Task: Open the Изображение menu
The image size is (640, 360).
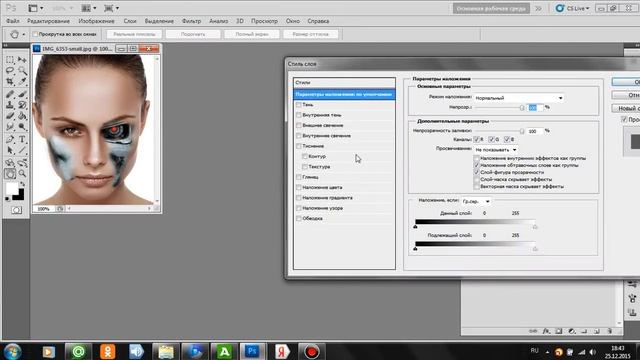Action: (96, 21)
